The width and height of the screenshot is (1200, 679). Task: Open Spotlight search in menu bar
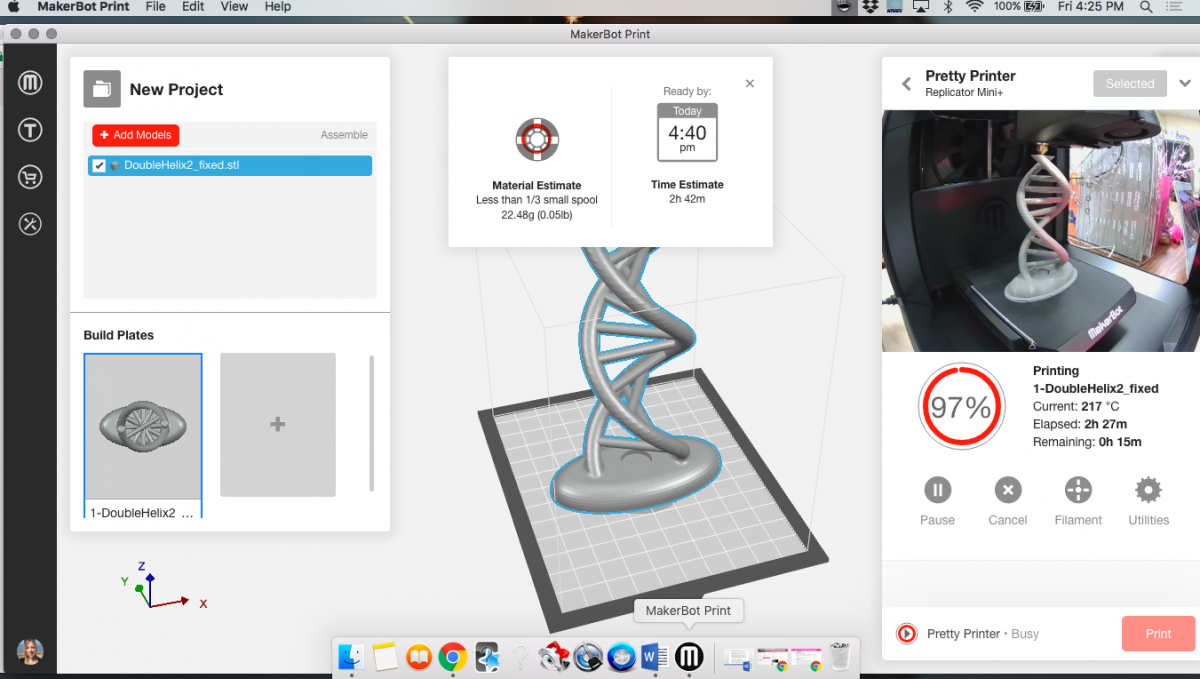1146,7
